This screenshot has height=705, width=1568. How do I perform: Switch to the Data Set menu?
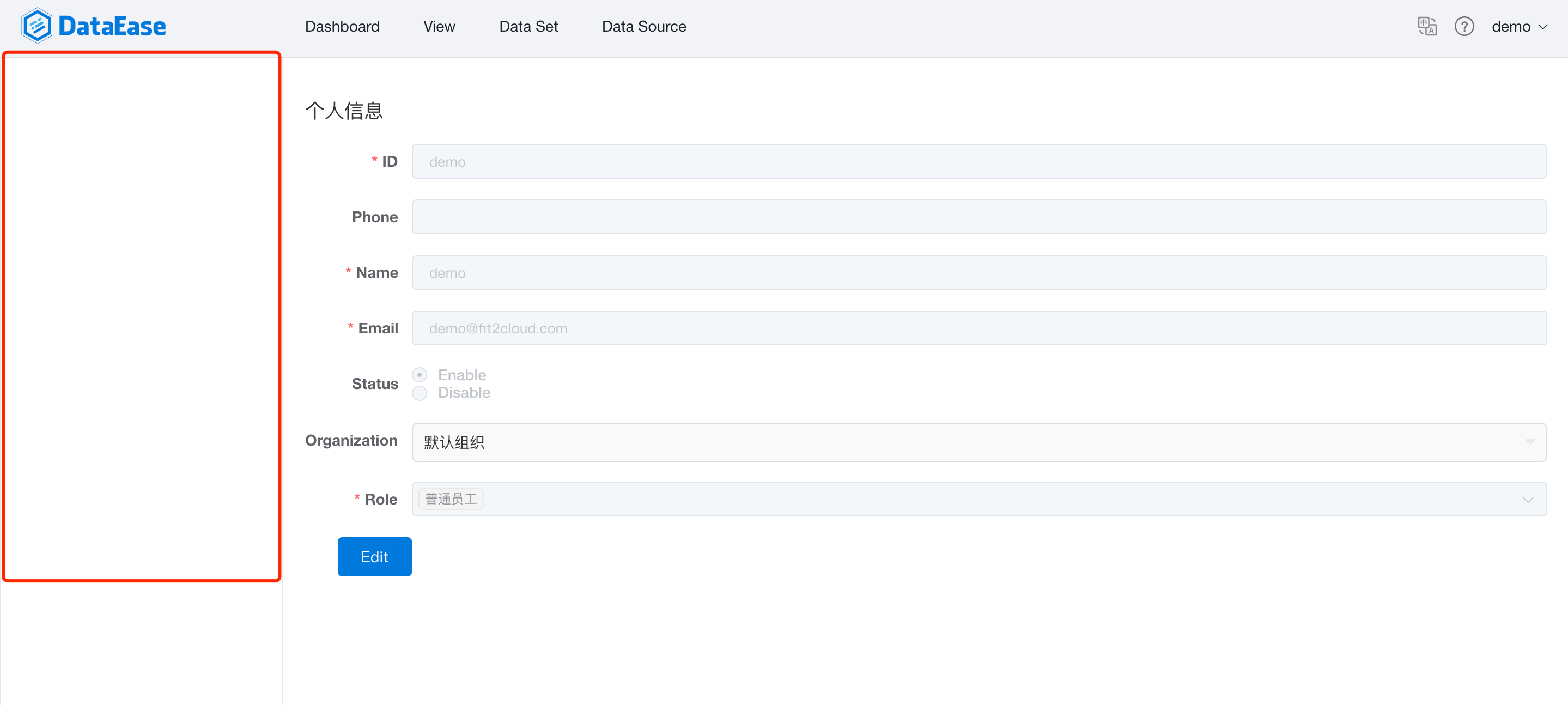(528, 26)
